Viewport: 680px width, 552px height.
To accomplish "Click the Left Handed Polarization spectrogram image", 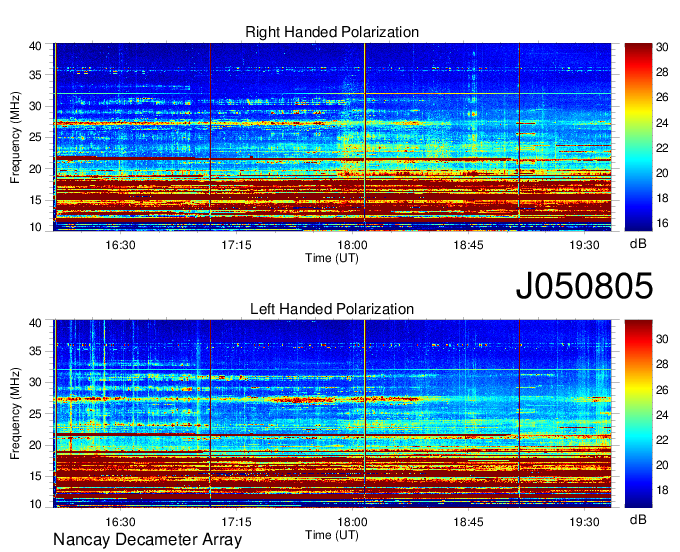I will (x=333, y=414).
